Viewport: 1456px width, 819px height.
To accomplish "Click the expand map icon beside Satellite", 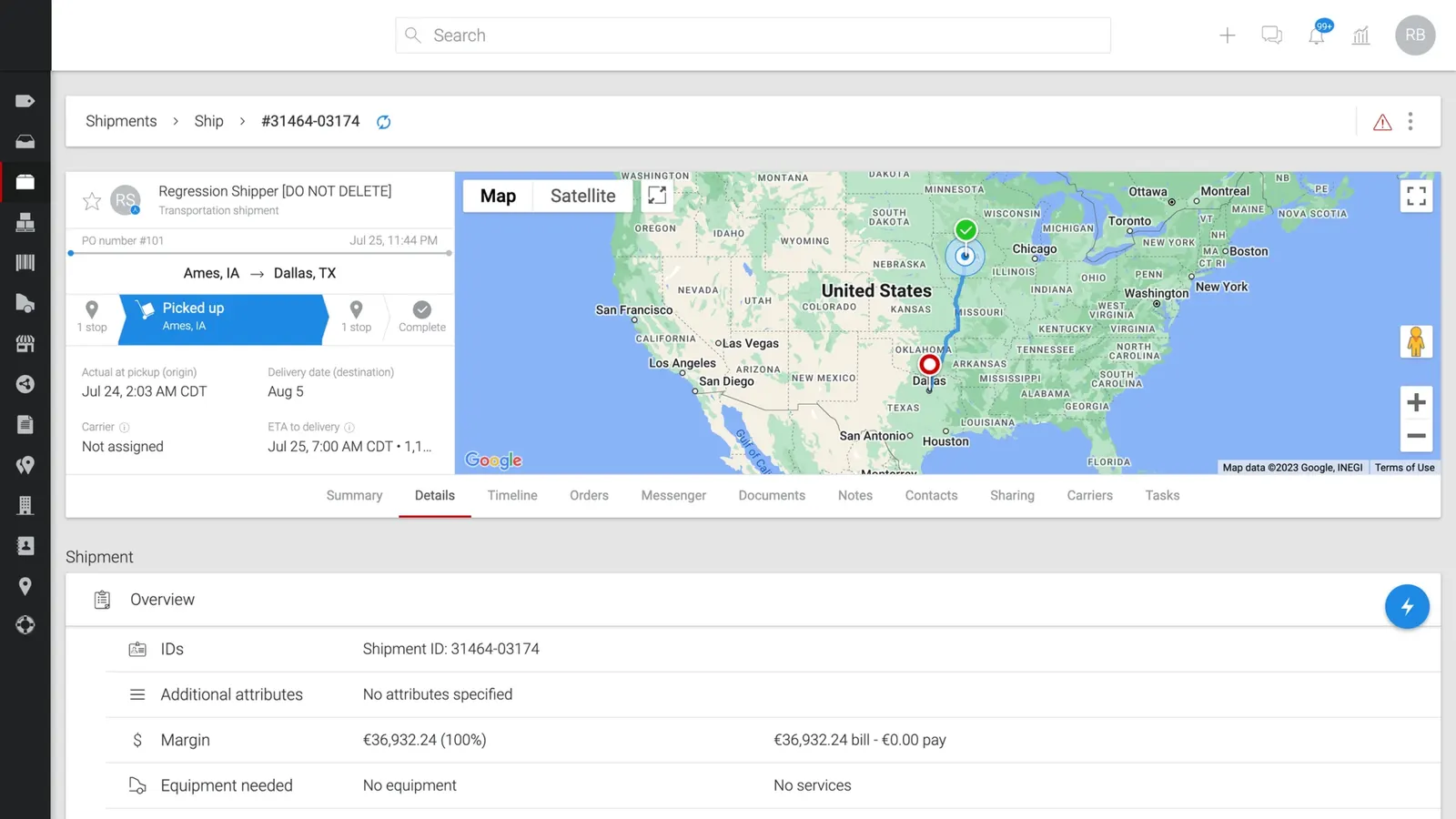I will (x=657, y=195).
